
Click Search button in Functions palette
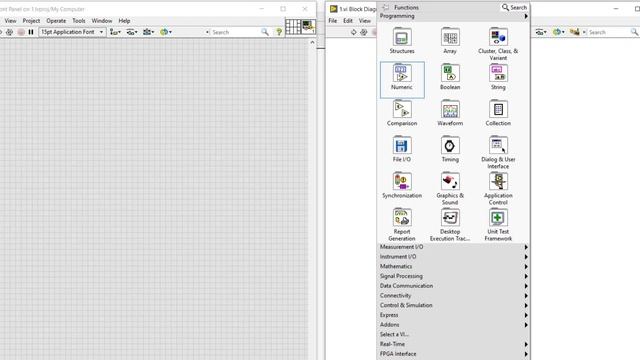514,7
